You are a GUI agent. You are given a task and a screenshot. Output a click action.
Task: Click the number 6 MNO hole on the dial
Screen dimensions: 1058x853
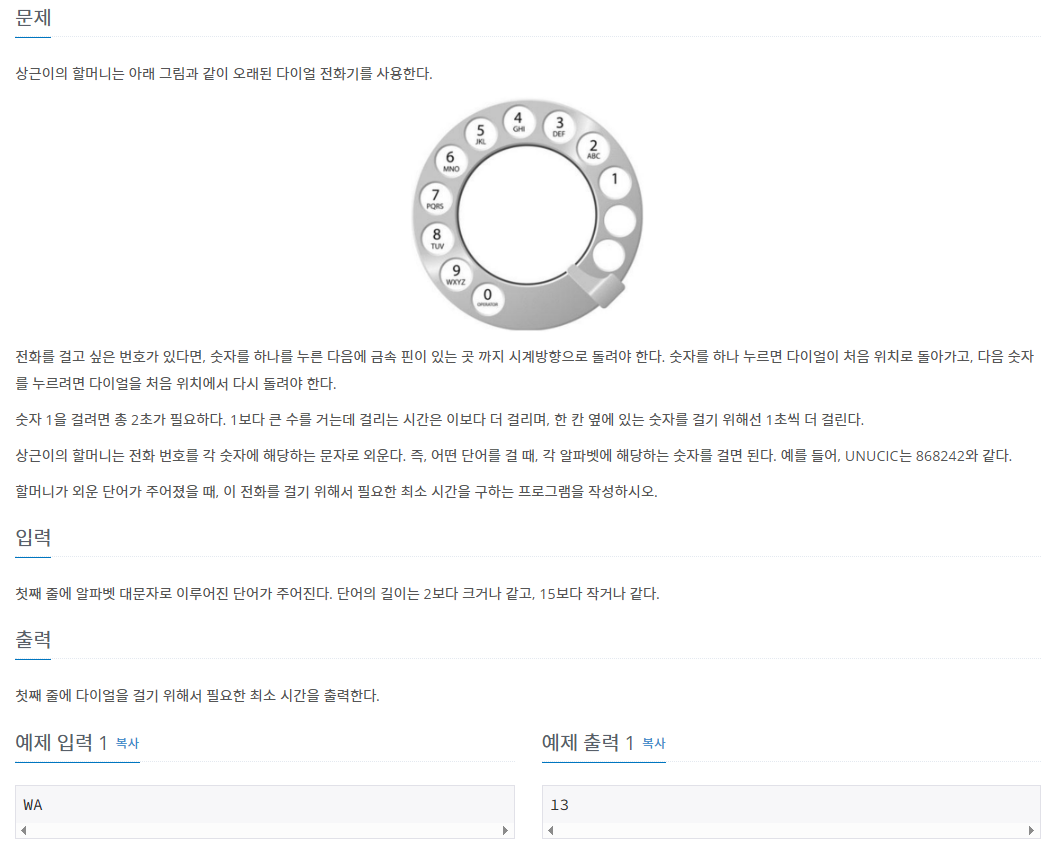[x=450, y=161]
